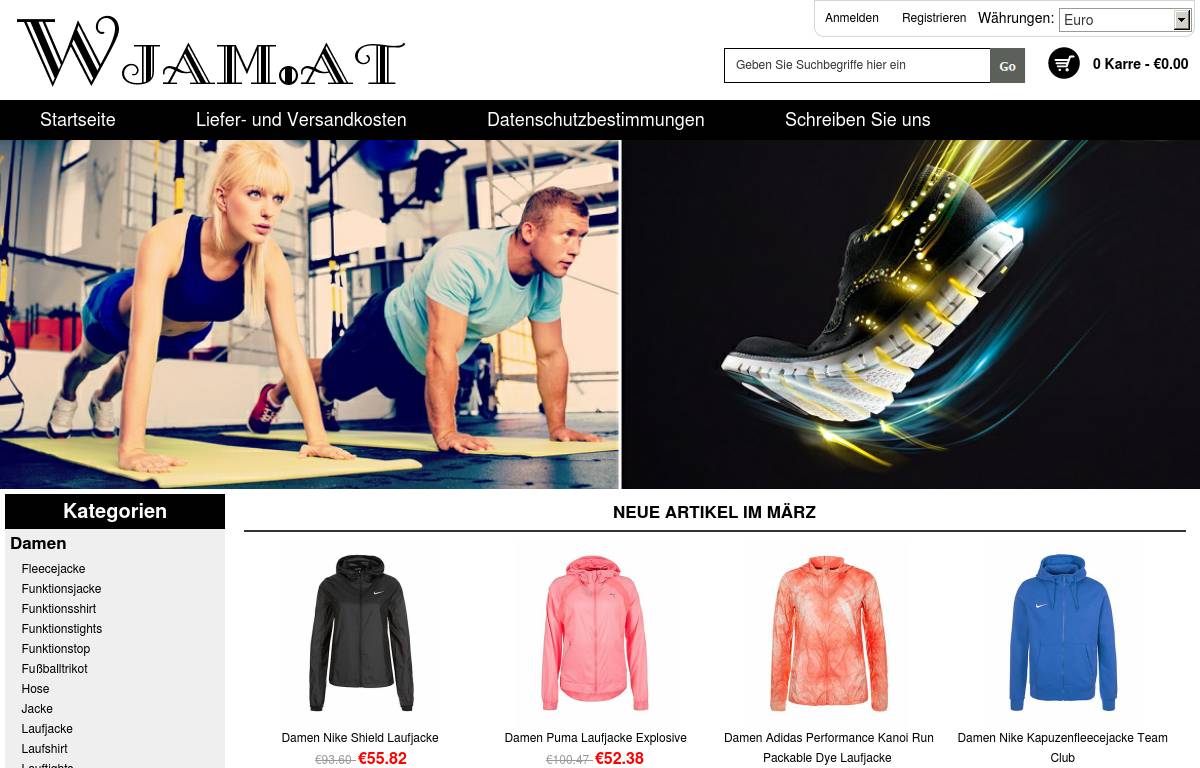Open the 0 Karre cart link
This screenshot has height=768, width=1200.
[x=1140, y=64]
